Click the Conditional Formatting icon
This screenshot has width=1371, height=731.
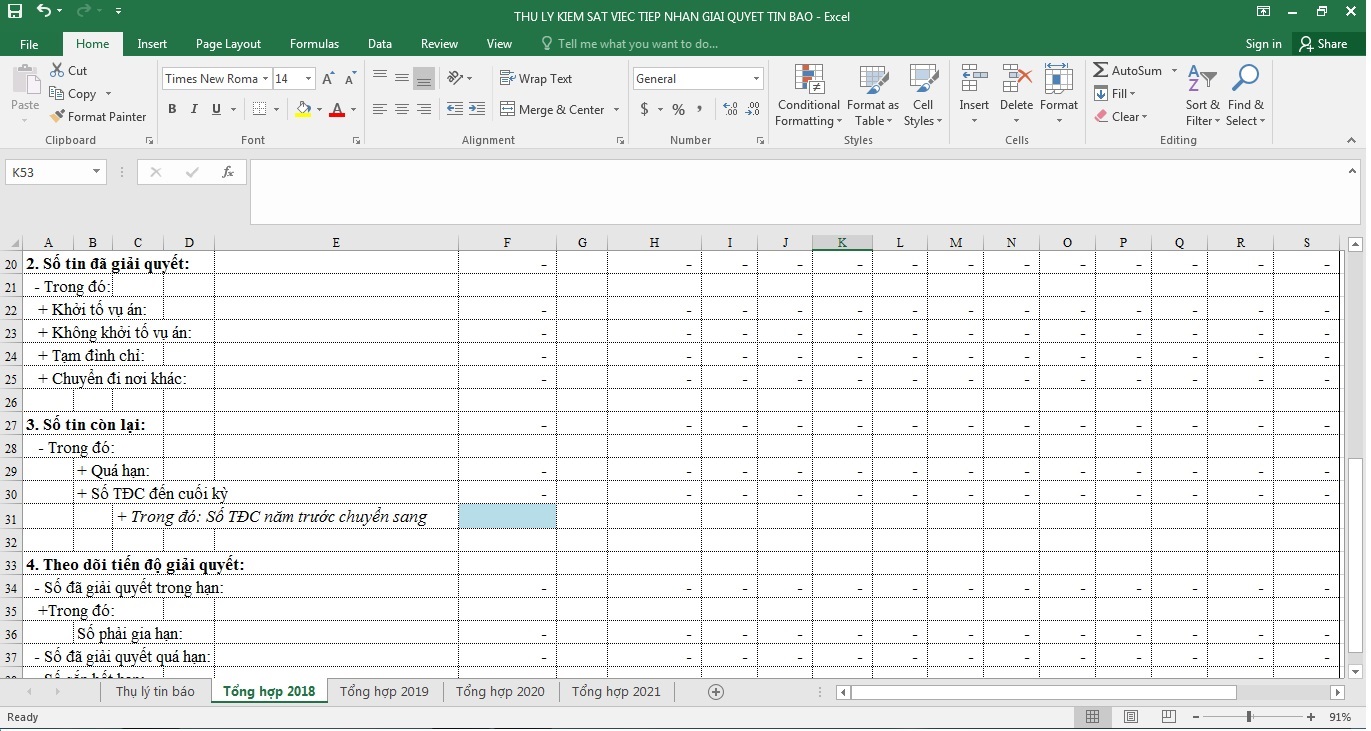click(x=808, y=81)
